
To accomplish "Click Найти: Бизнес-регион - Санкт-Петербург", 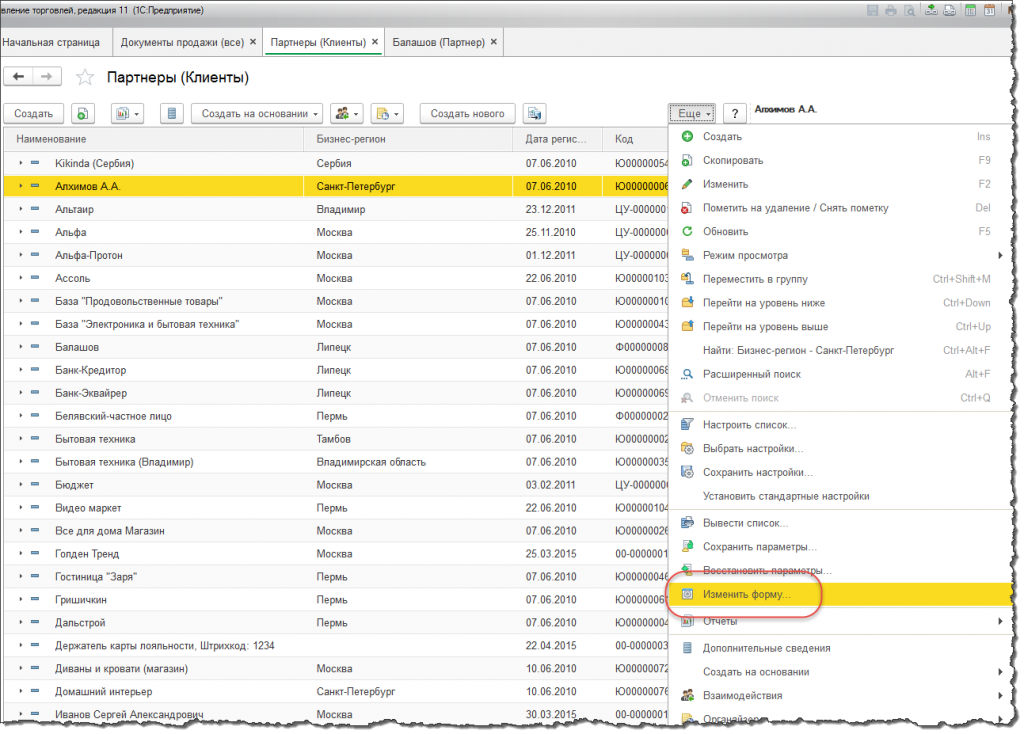I will pos(840,350).
